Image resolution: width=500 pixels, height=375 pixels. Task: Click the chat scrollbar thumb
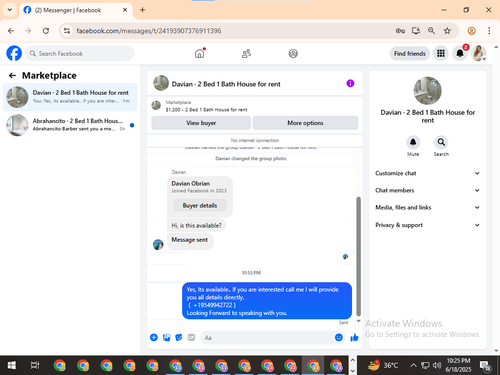coord(359,257)
